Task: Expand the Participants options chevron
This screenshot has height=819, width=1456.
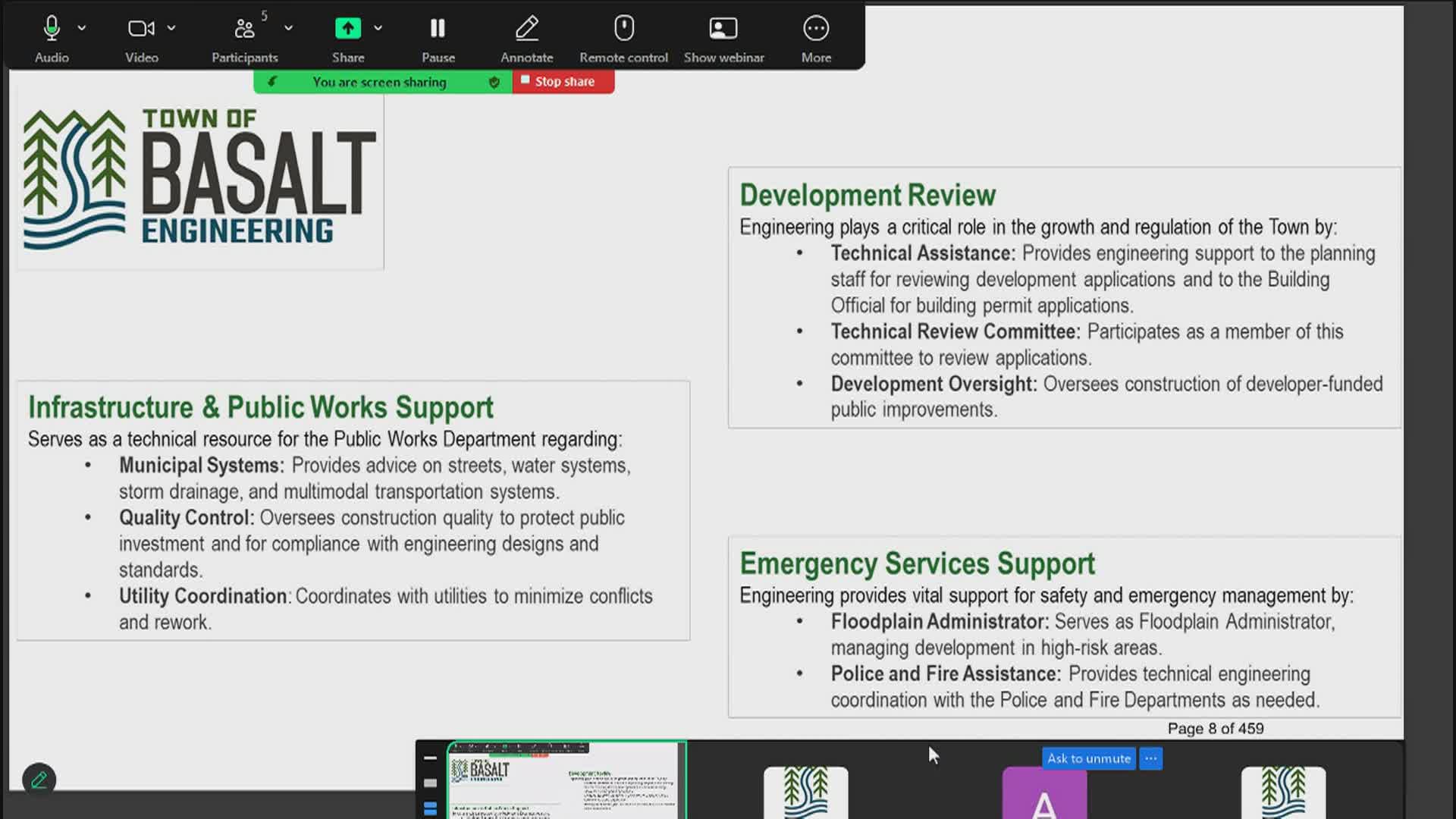Action: pyautogui.click(x=288, y=28)
